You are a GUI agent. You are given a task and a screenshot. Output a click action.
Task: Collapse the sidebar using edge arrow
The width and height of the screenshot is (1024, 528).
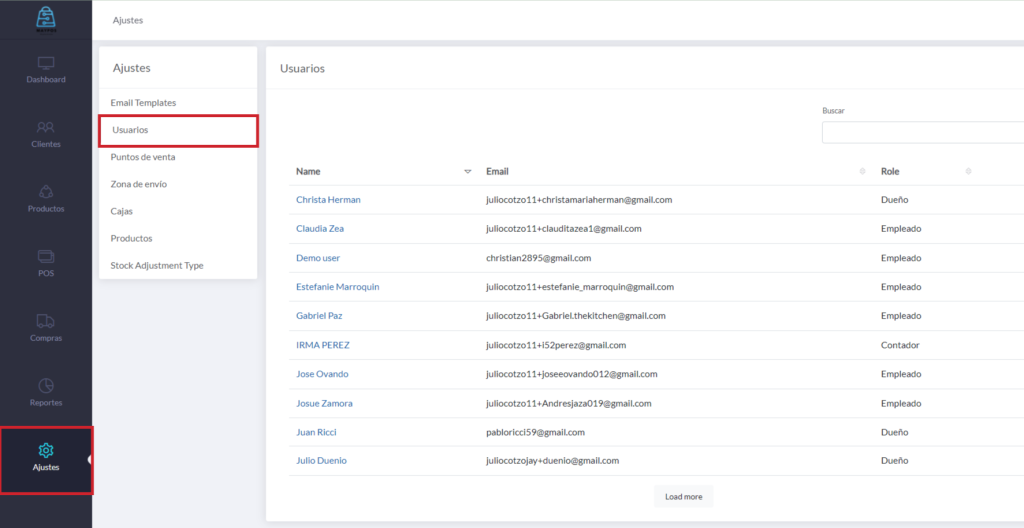pyautogui.click(x=90, y=459)
